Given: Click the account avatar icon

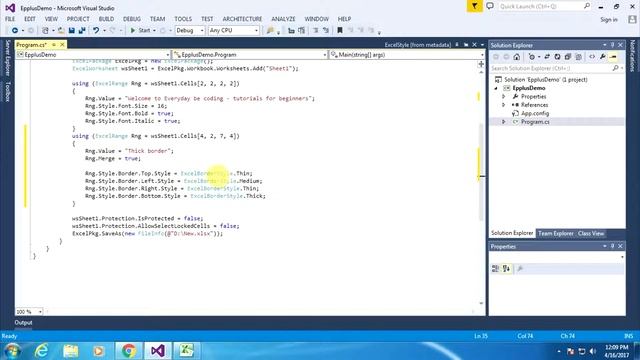Looking at the screenshot, I should [632, 19].
